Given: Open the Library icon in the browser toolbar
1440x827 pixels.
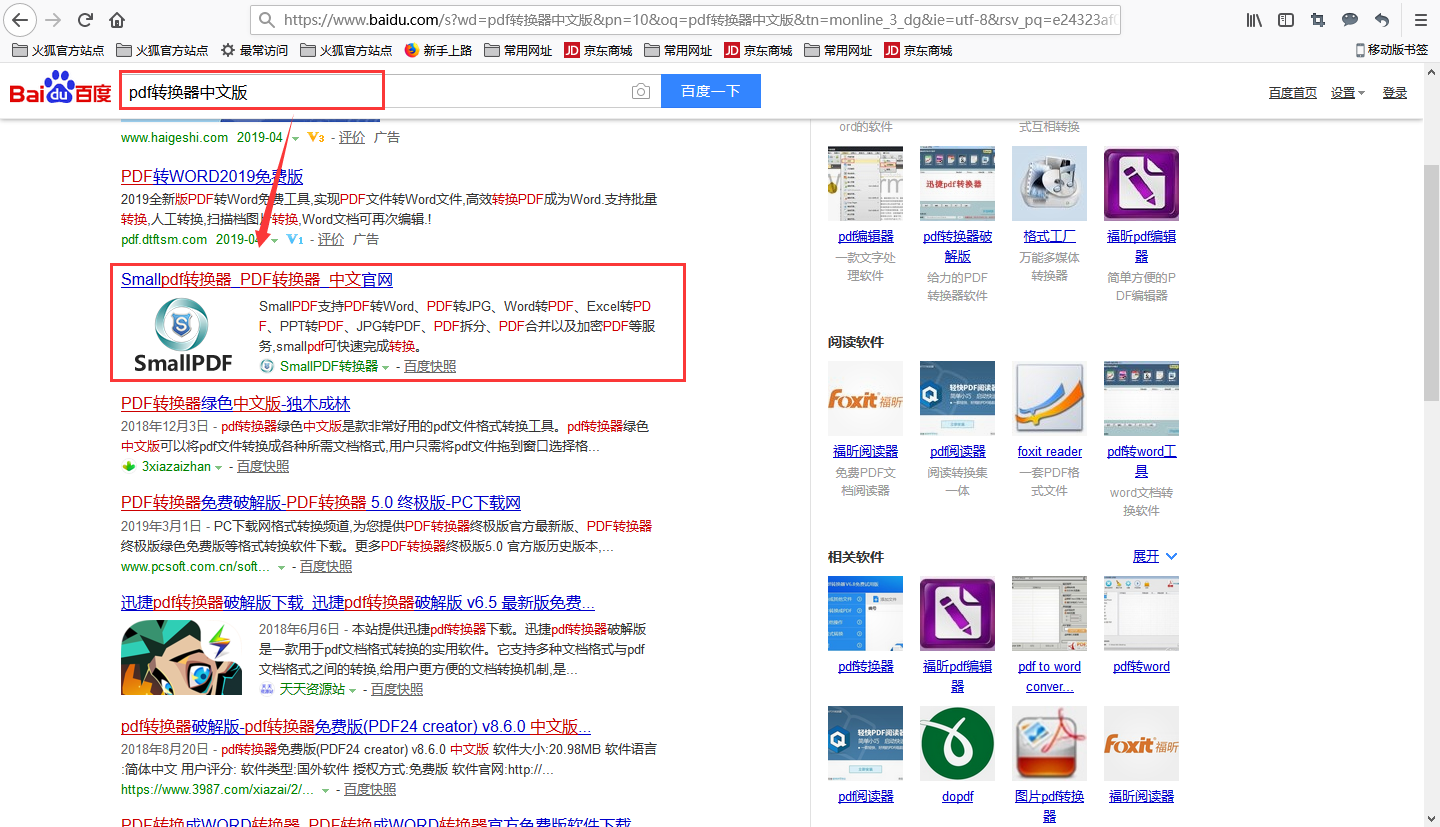Looking at the screenshot, I should 1254,20.
